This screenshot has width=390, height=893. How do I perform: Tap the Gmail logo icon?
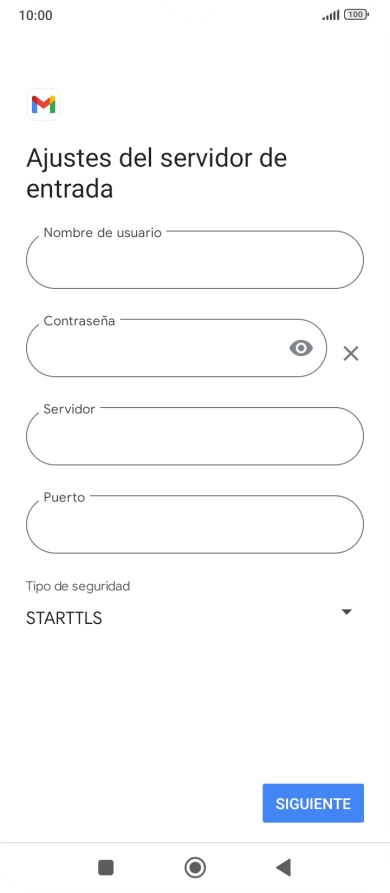tap(43, 104)
